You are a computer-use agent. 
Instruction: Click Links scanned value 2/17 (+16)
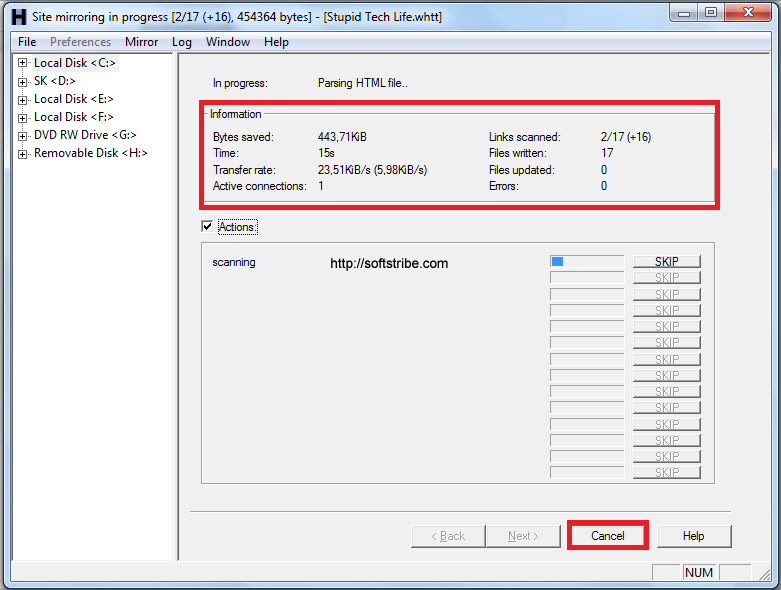click(626, 137)
